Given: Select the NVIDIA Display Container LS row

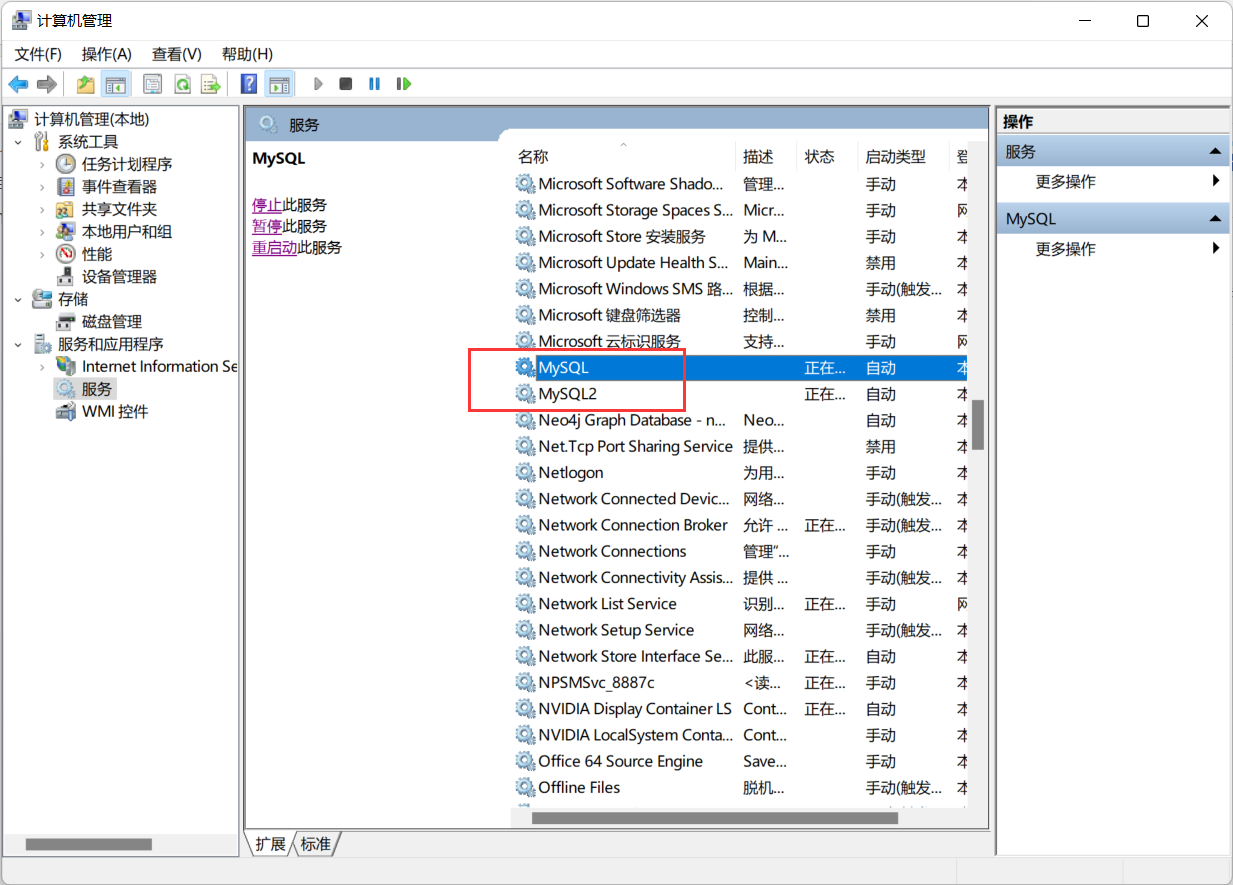Looking at the screenshot, I should (x=740, y=709).
